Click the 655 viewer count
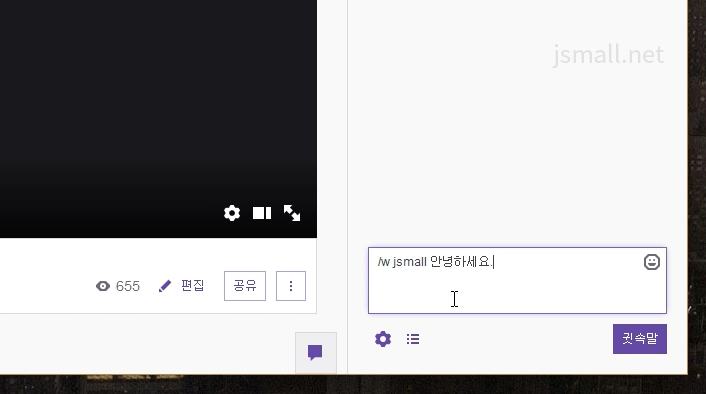Screen dimensions: 706x394 [118, 286]
